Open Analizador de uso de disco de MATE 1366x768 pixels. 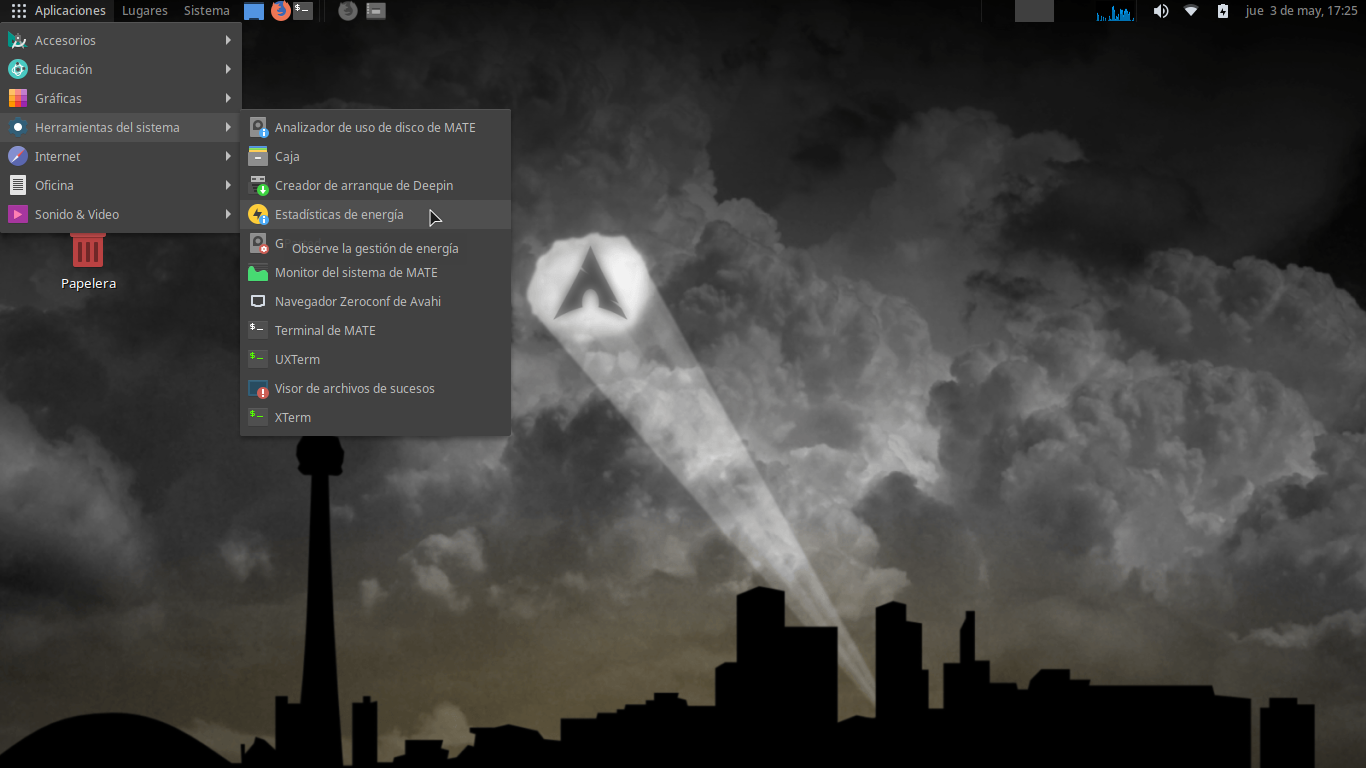(375, 127)
